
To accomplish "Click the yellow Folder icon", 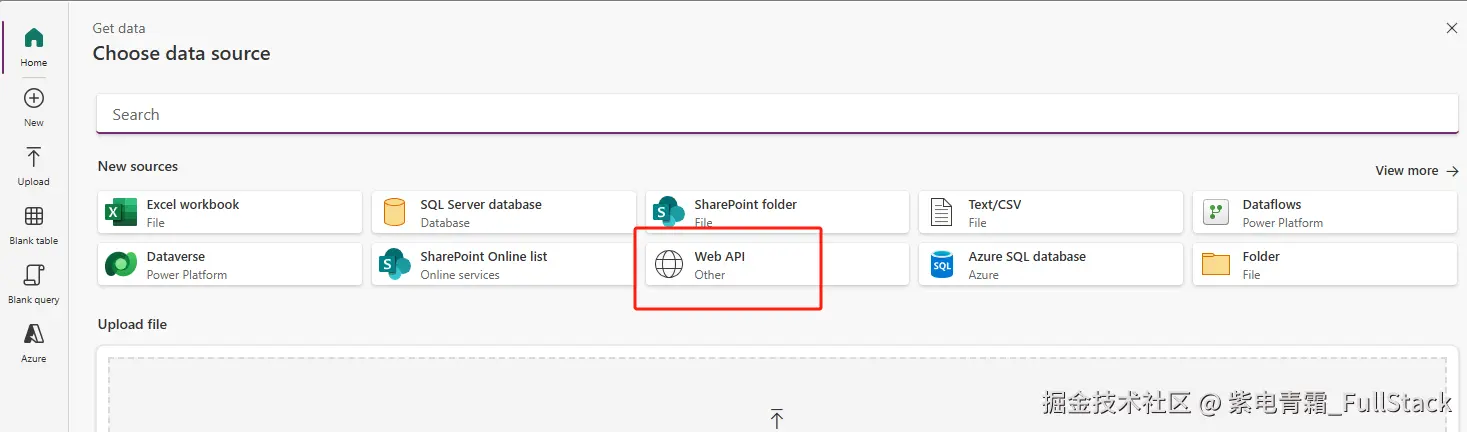I will [x=1216, y=264].
